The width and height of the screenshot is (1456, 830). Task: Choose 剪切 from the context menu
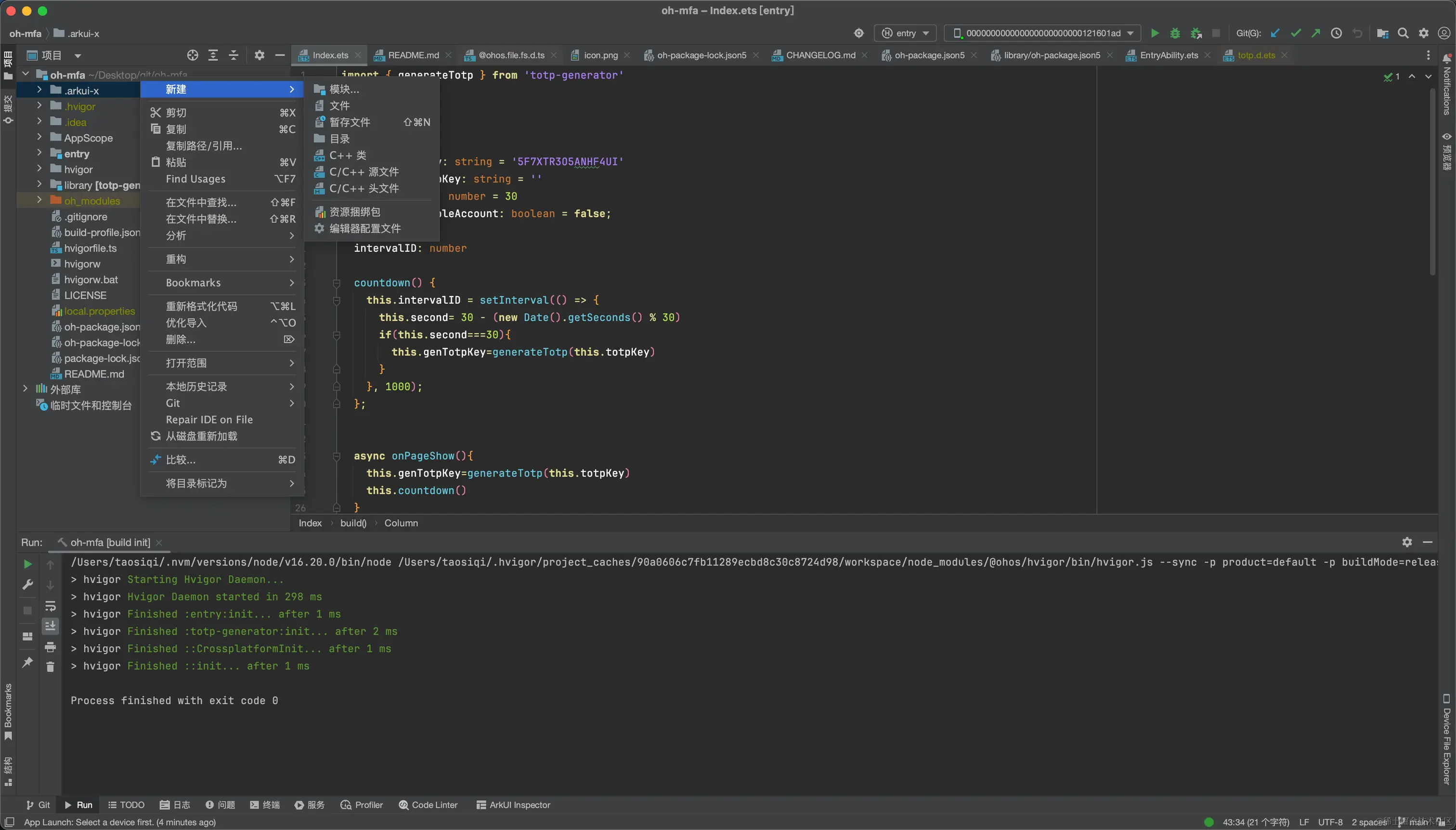pos(222,113)
